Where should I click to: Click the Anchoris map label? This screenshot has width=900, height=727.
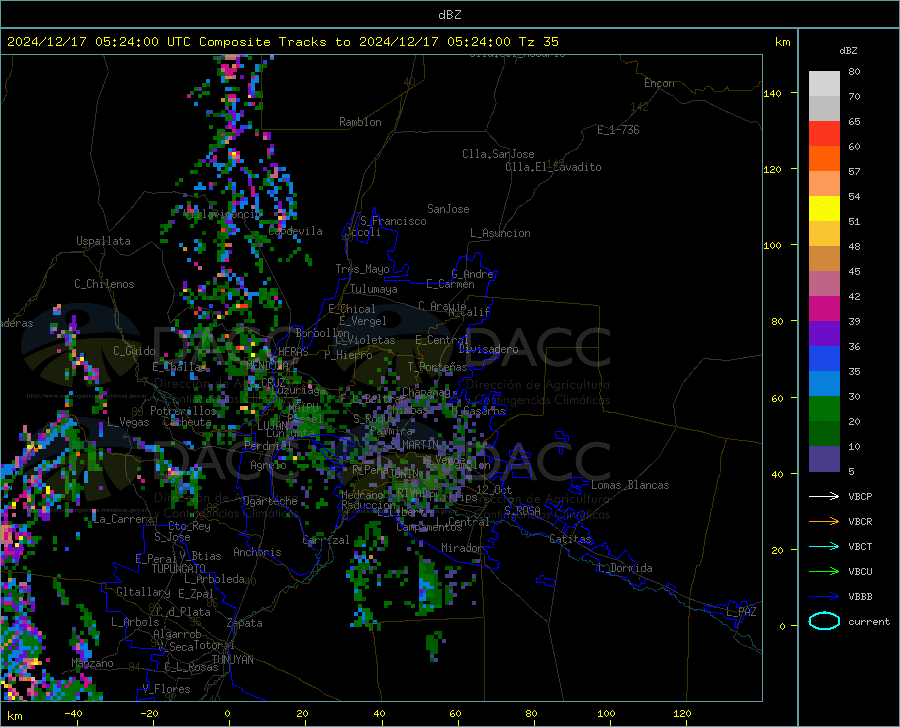[x=257, y=553]
